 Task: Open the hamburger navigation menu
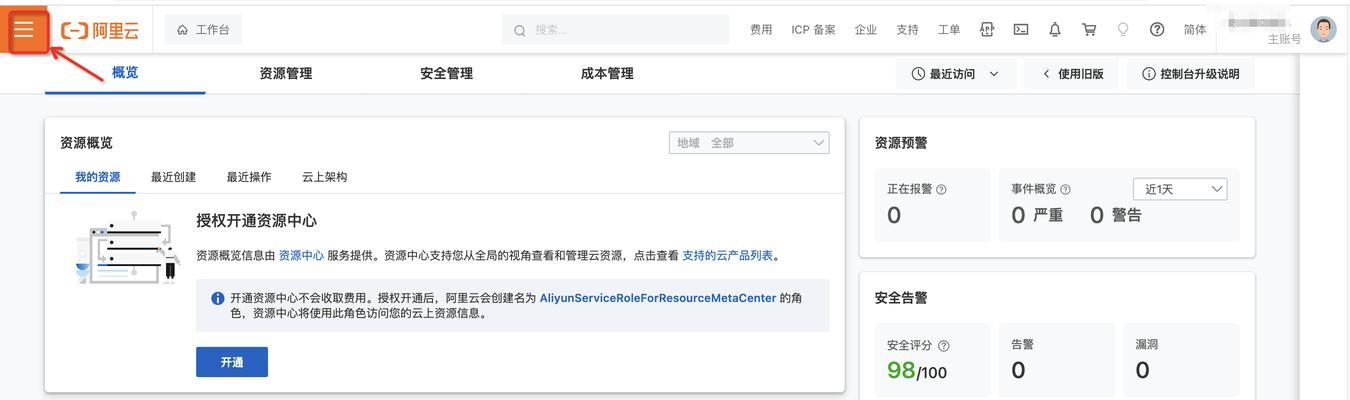24,30
